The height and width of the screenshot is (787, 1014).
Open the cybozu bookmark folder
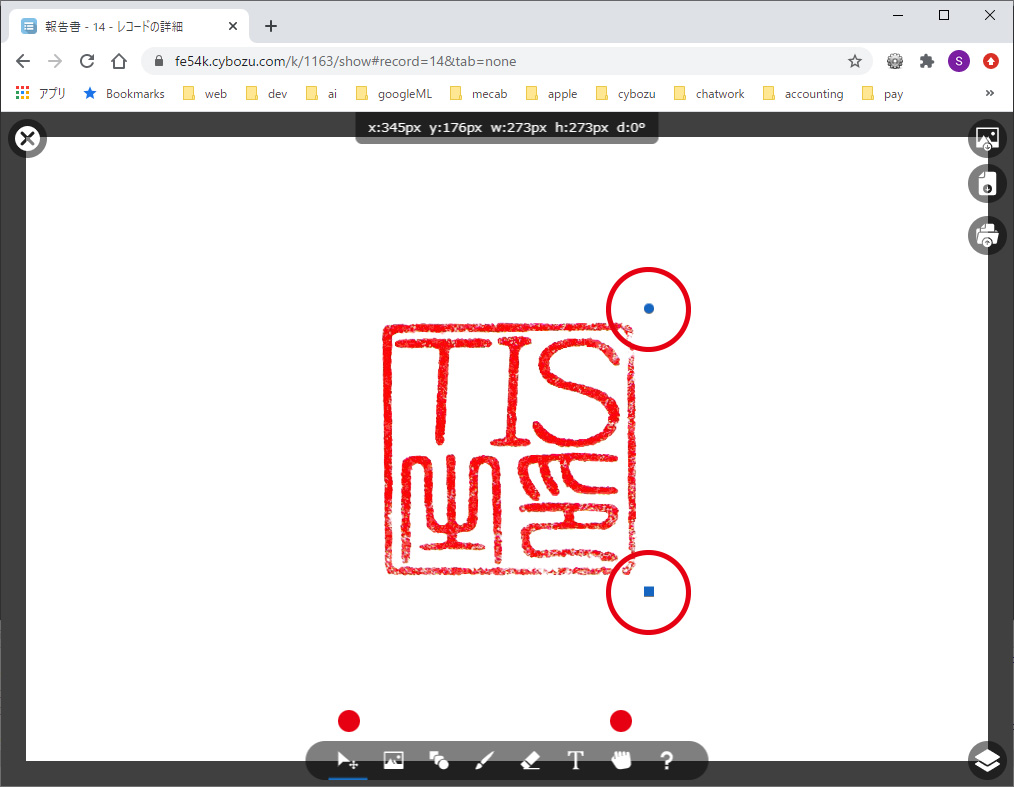click(626, 94)
